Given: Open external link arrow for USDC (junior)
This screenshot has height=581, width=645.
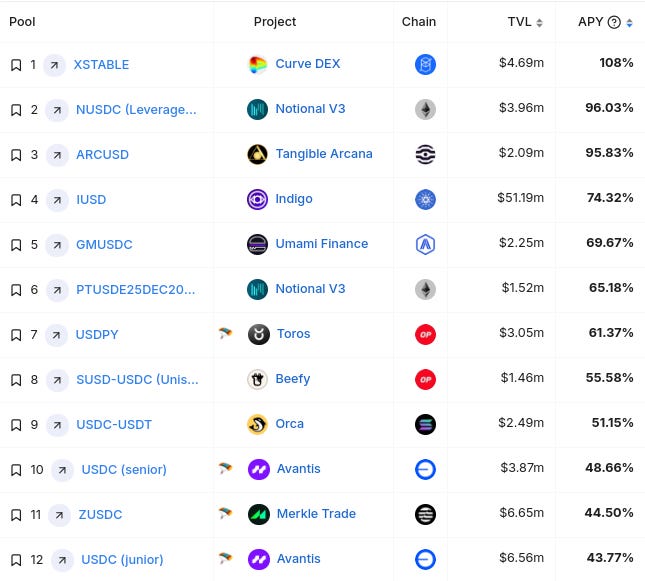Looking at the screenshot, I should click(x=62, y=560).
